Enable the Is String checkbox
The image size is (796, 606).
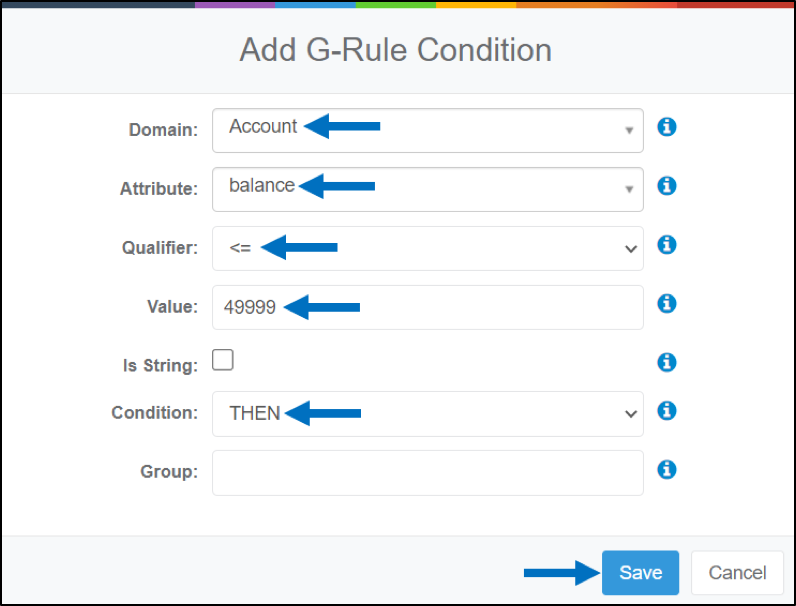point(223,360)
